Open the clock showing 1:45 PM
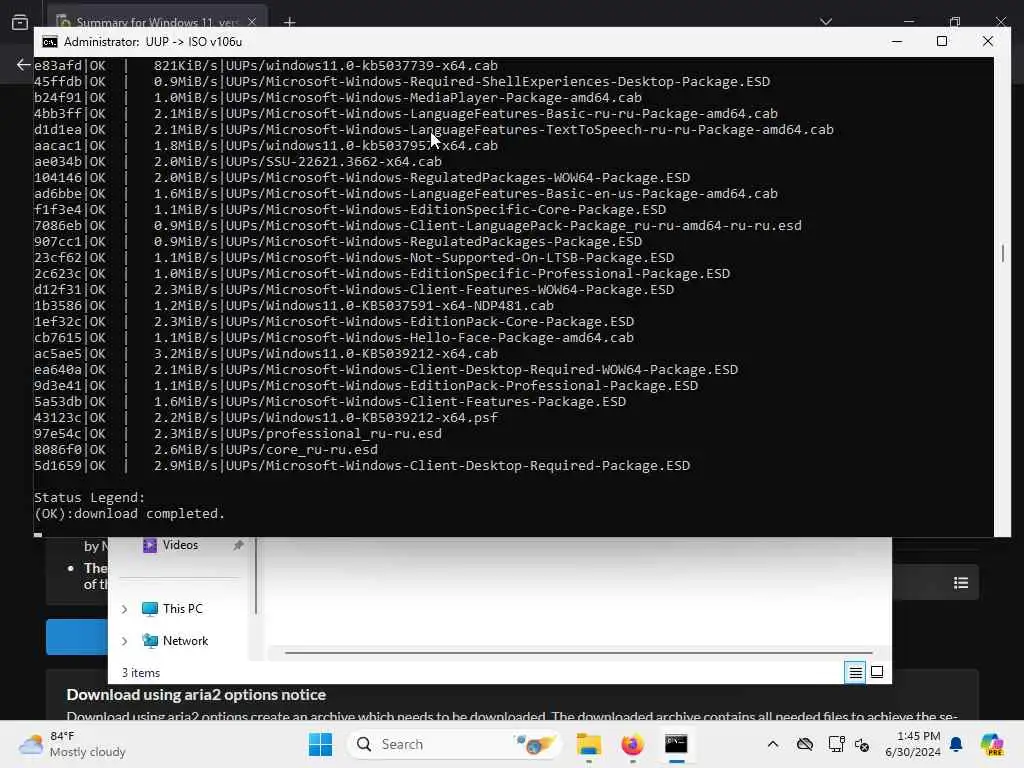The width and height of the screenshot is (1024, 768). [913, 744]
